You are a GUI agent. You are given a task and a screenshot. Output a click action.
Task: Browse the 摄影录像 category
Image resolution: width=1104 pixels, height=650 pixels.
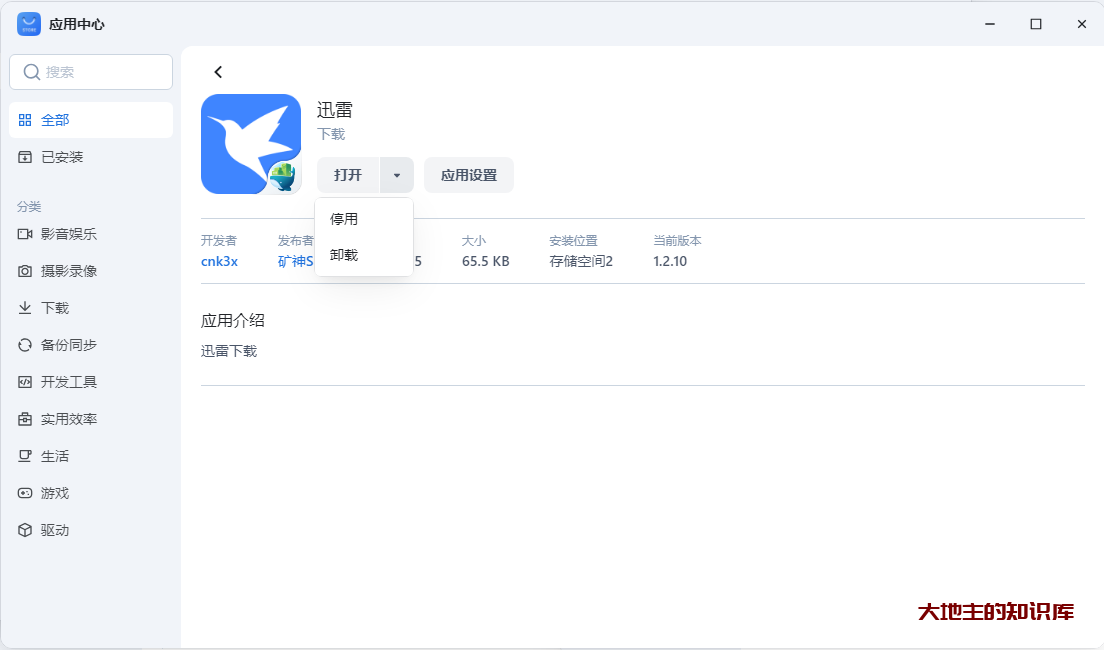tap(91, 271)
